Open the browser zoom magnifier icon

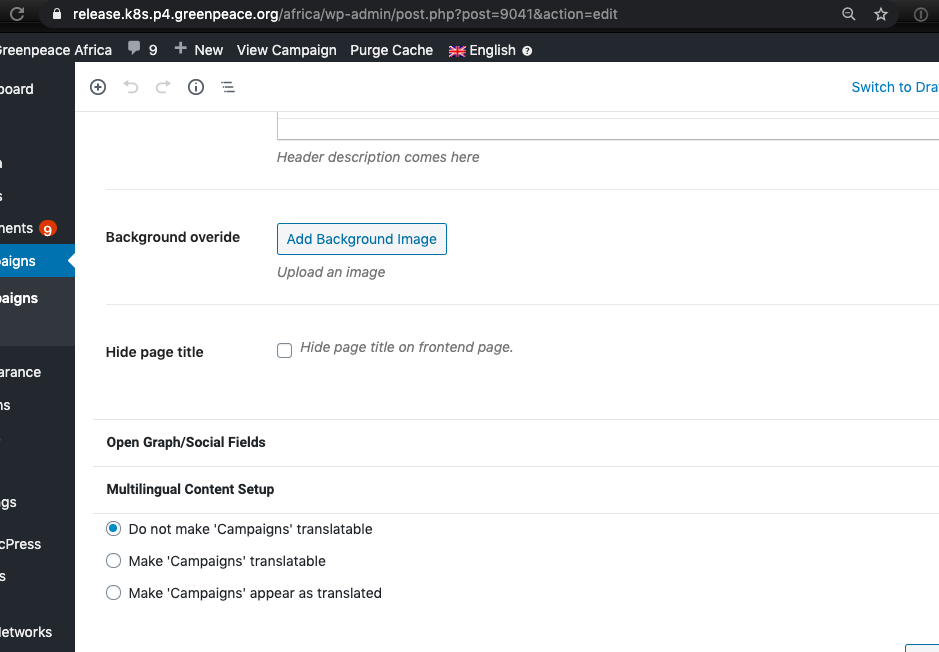pos(849,14)
